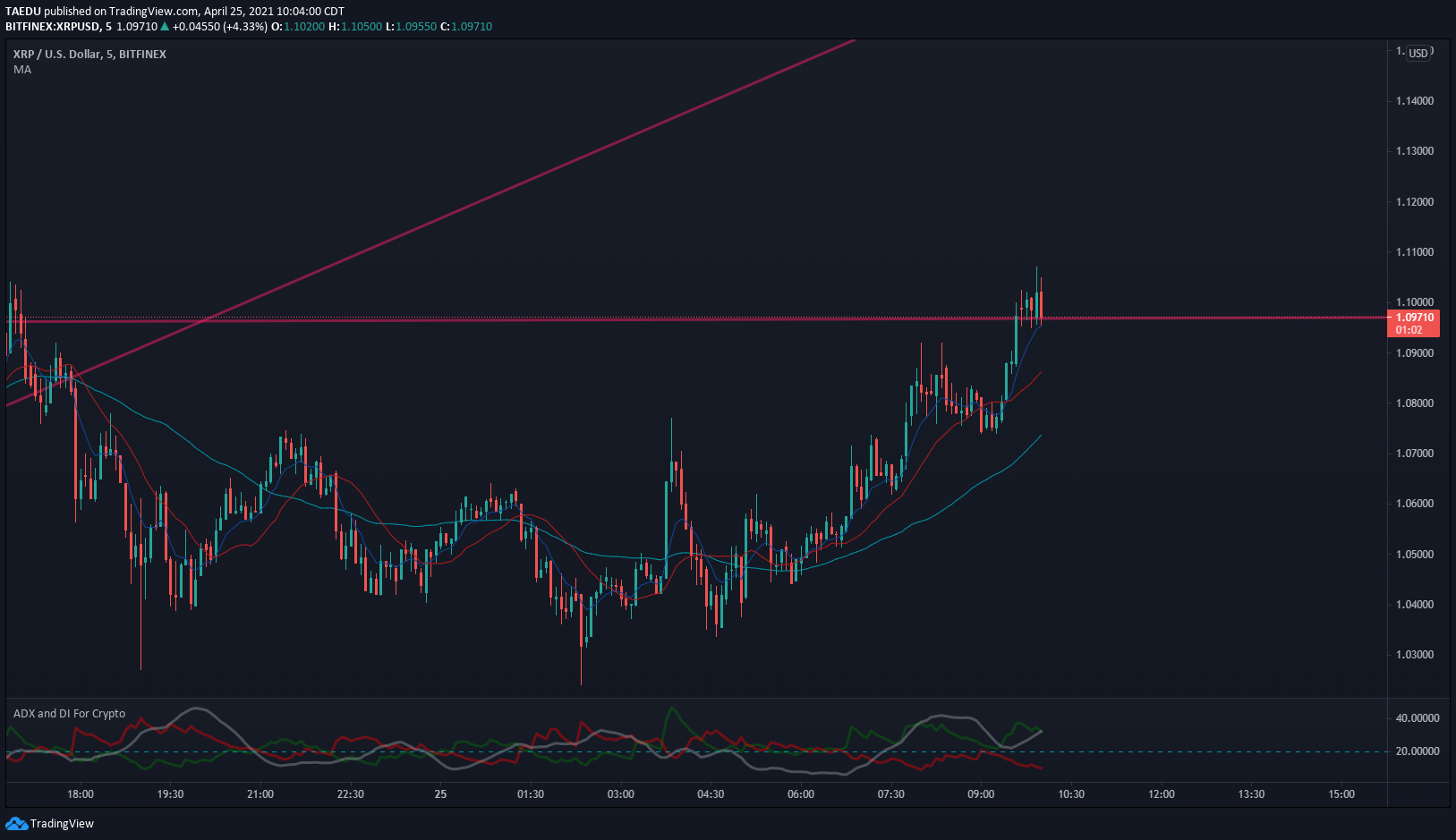Click the 18:00 time axis label
Image resolution: width=1456 pixels, height=840 pixels.
tap(81, 794)
